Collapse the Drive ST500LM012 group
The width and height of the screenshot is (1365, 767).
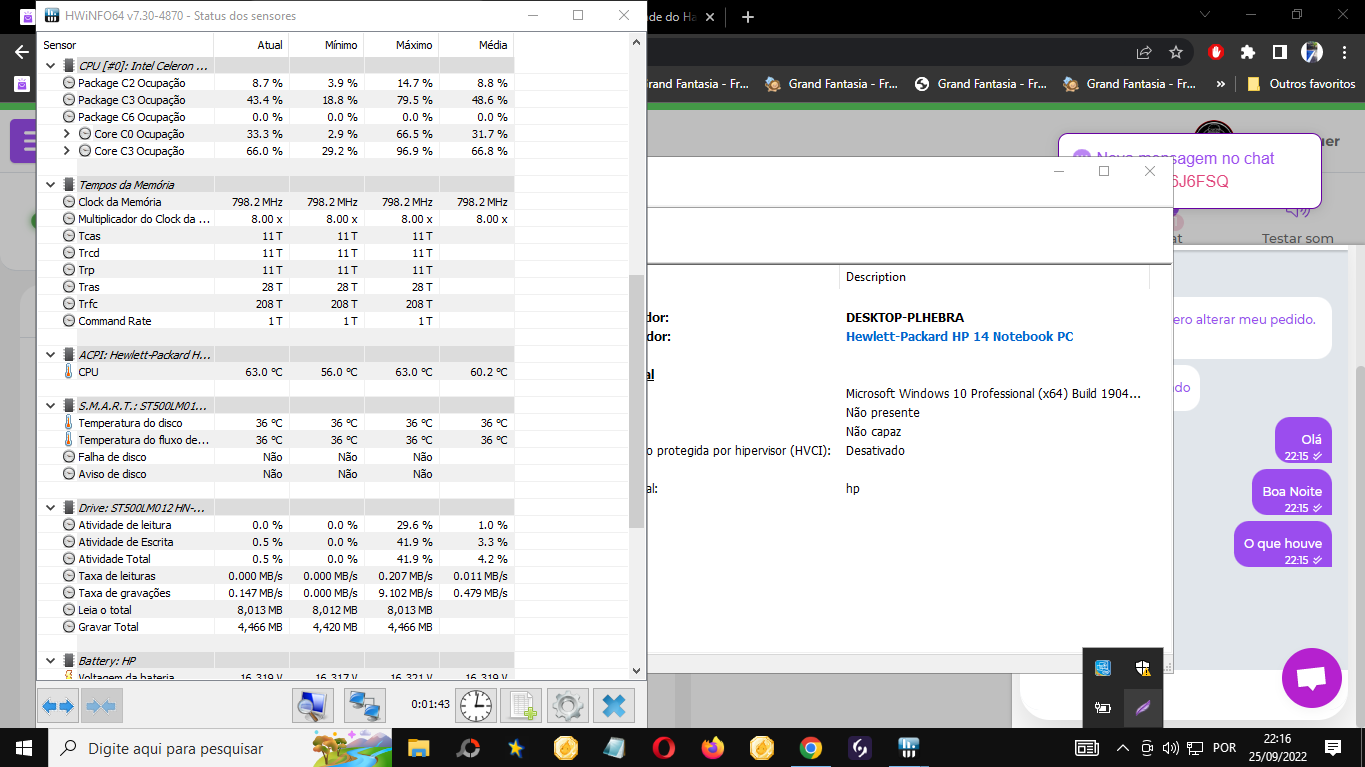click(51, 508)
